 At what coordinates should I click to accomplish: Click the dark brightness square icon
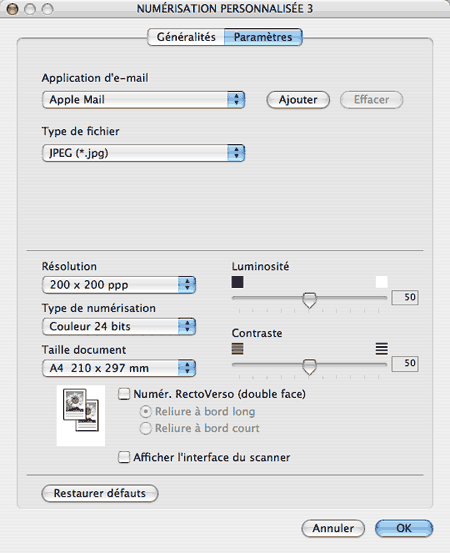[237, 282]
